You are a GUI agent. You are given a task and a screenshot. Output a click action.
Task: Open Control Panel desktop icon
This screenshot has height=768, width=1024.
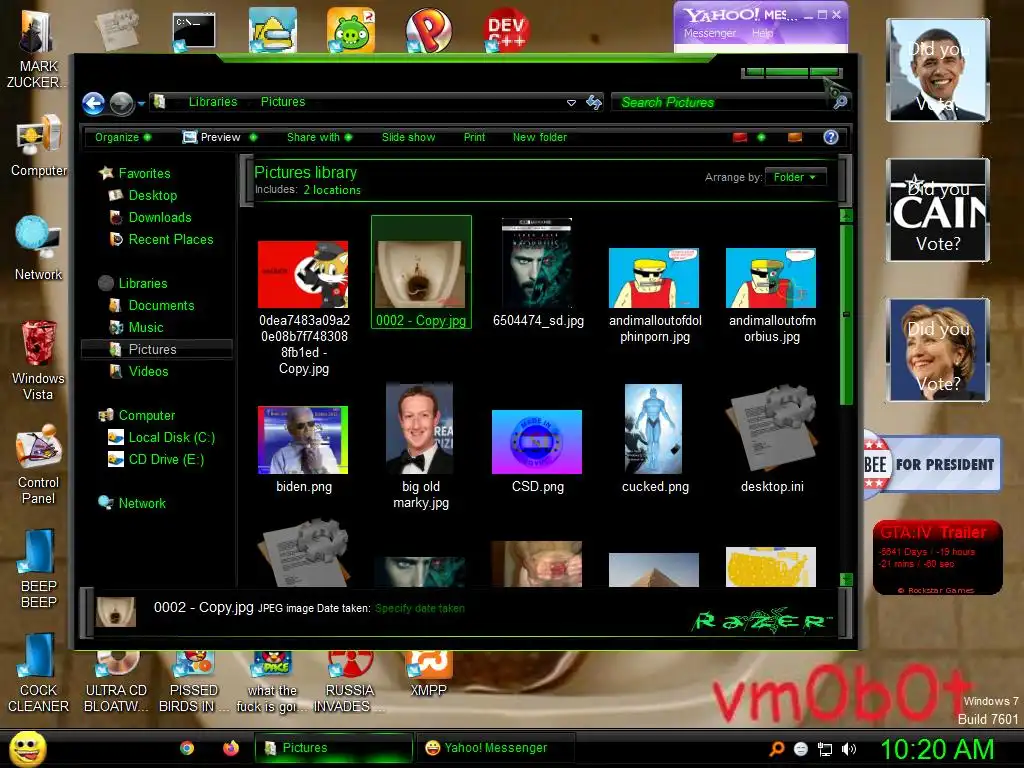[x=39, y=464]
